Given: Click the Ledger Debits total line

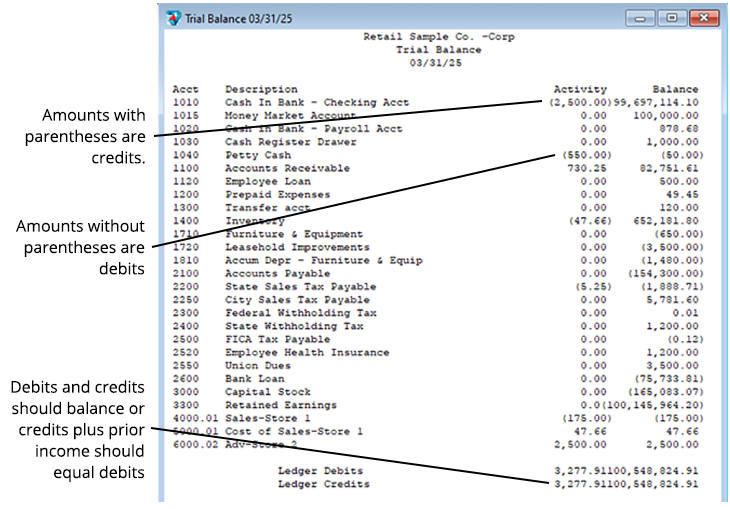Looking at the screenshot, I should [320, 471].
